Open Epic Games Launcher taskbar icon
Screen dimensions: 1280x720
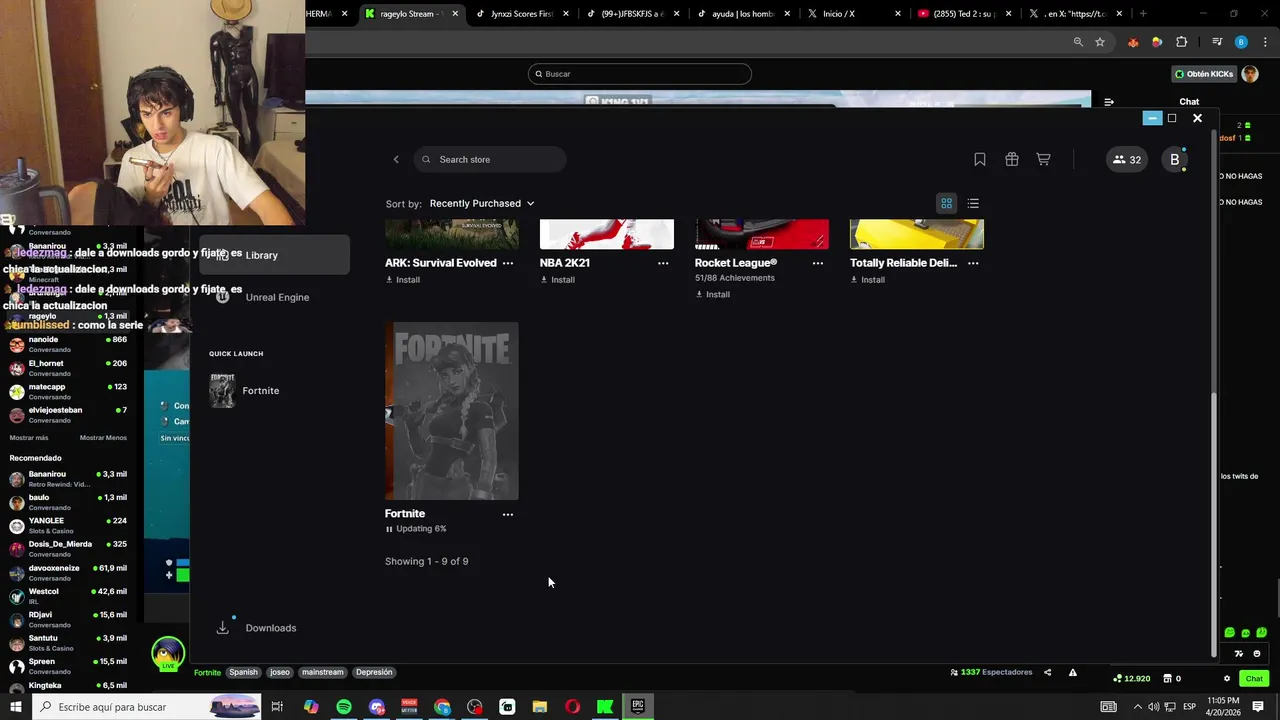[638, 707]
